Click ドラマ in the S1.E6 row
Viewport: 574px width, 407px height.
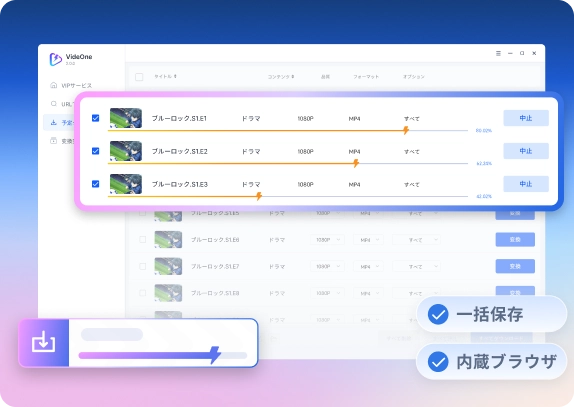pyautogui.click(x=277, y=240)
